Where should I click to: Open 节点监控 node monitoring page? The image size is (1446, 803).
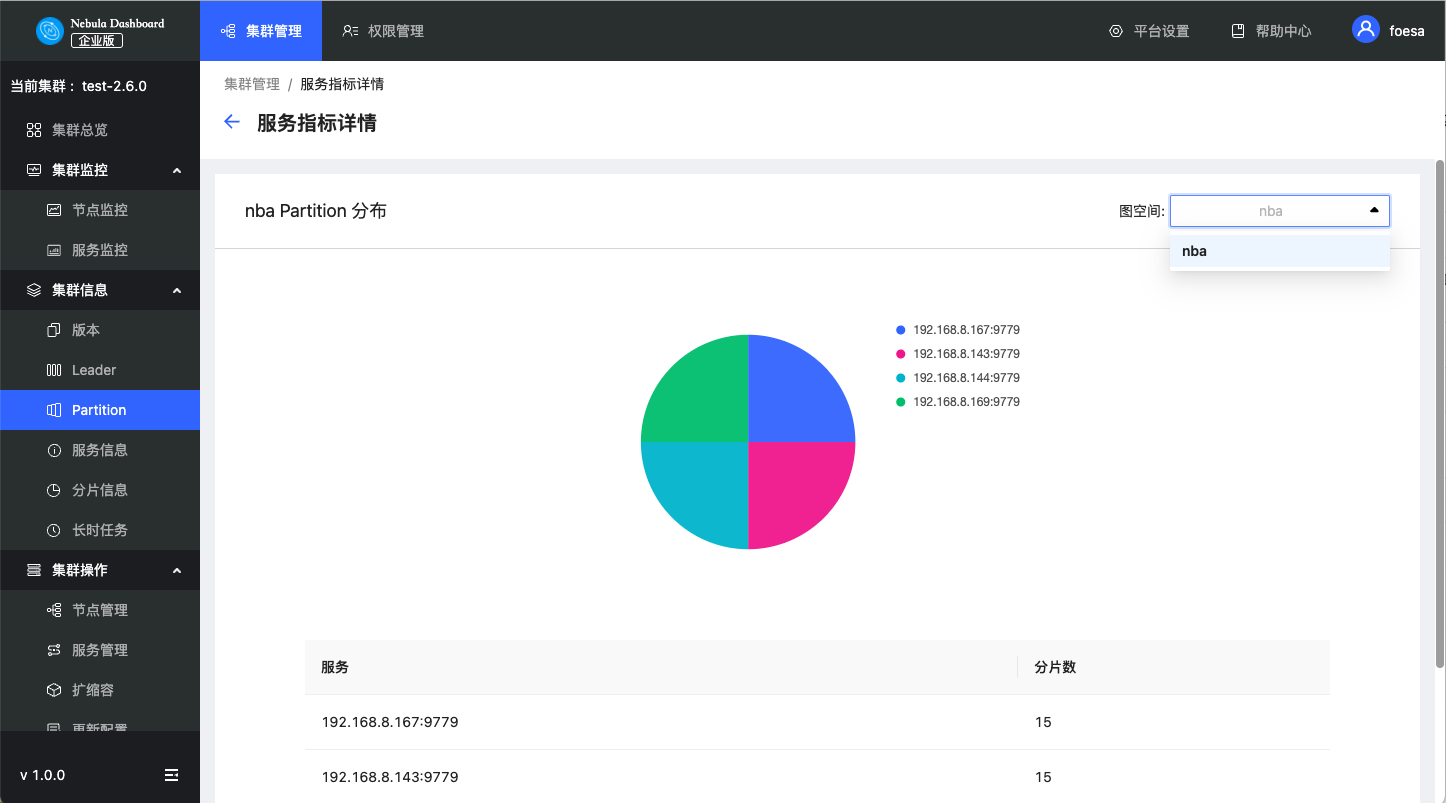(99, 210)
